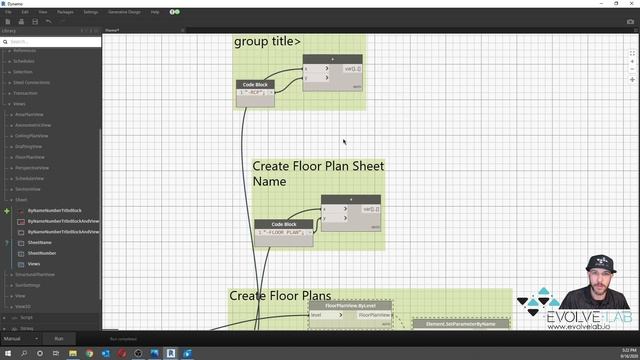
Task: Open the Settings menu
Action: 91,12
